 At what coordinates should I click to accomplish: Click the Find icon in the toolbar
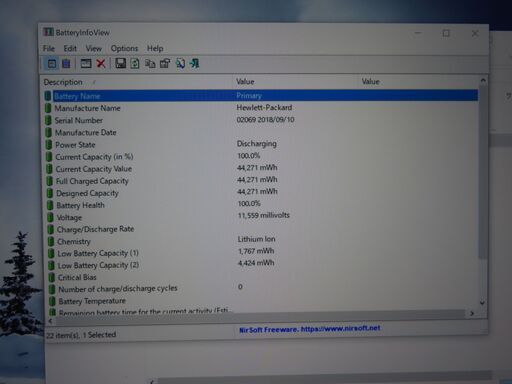(x=180, y=63)
